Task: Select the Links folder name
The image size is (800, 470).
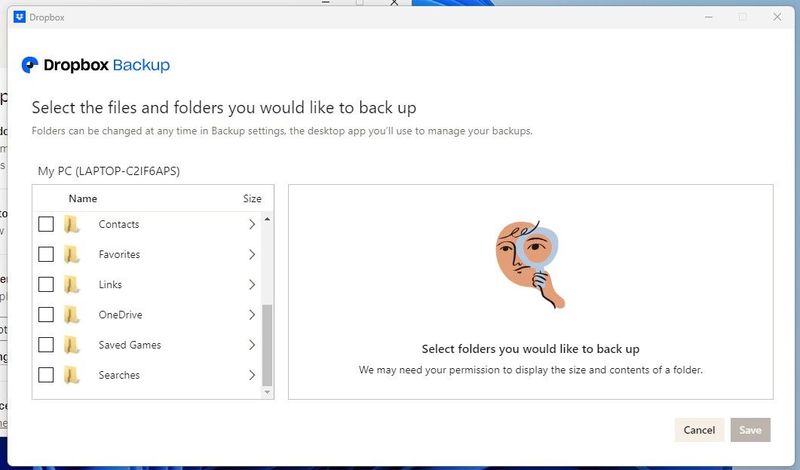Action: pyautogui.click(x=110, y=284)
